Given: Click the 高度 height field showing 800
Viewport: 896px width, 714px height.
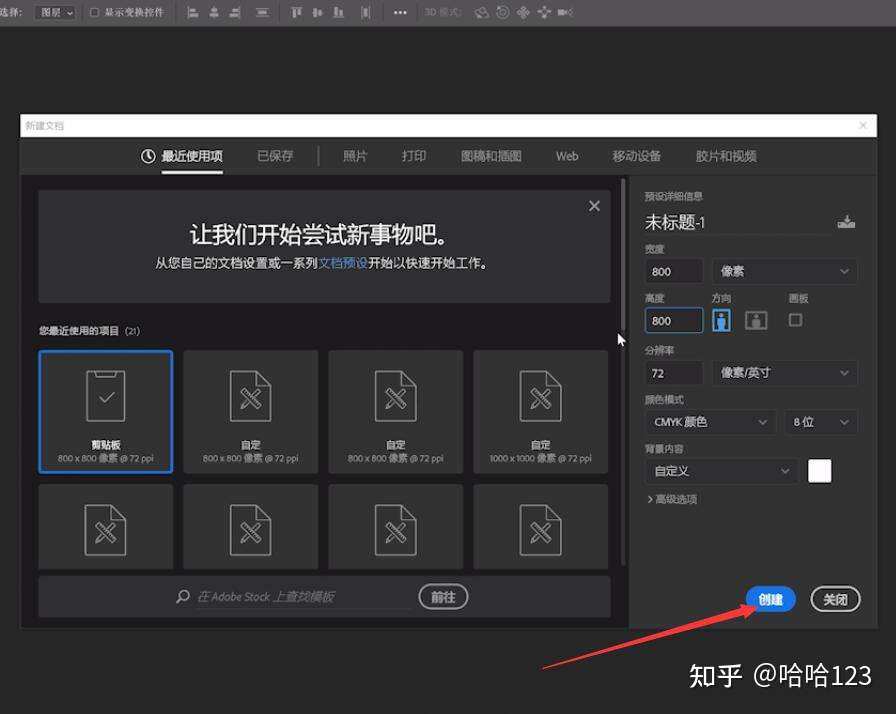Looking at the screenshot, I should (674, 320).
